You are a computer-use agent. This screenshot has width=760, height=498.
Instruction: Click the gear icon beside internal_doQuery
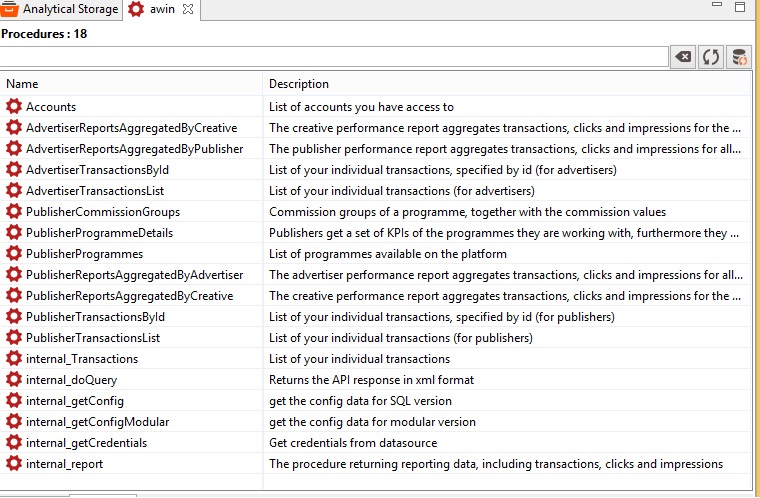click(x=14, y=379)
